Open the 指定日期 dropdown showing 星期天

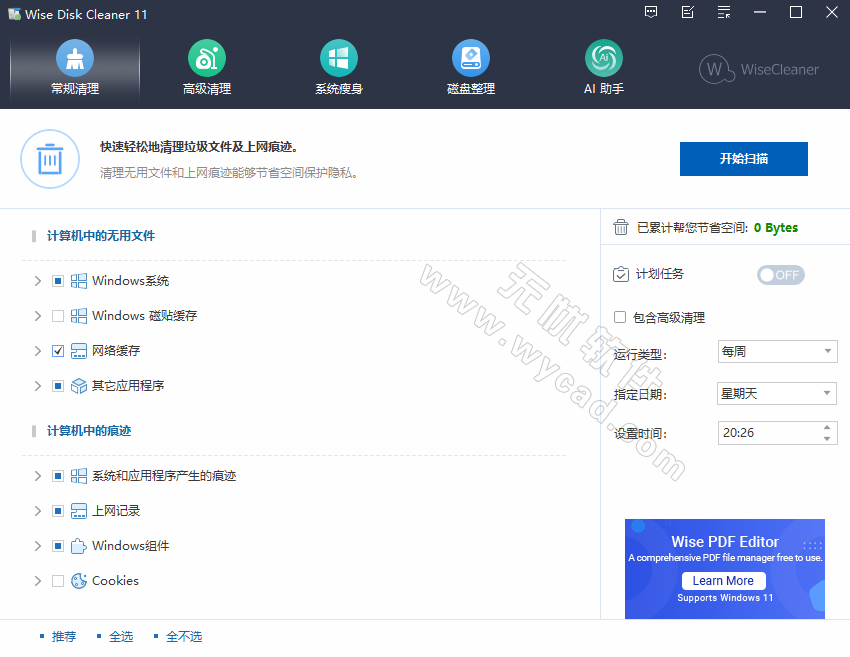pos(776,393)
